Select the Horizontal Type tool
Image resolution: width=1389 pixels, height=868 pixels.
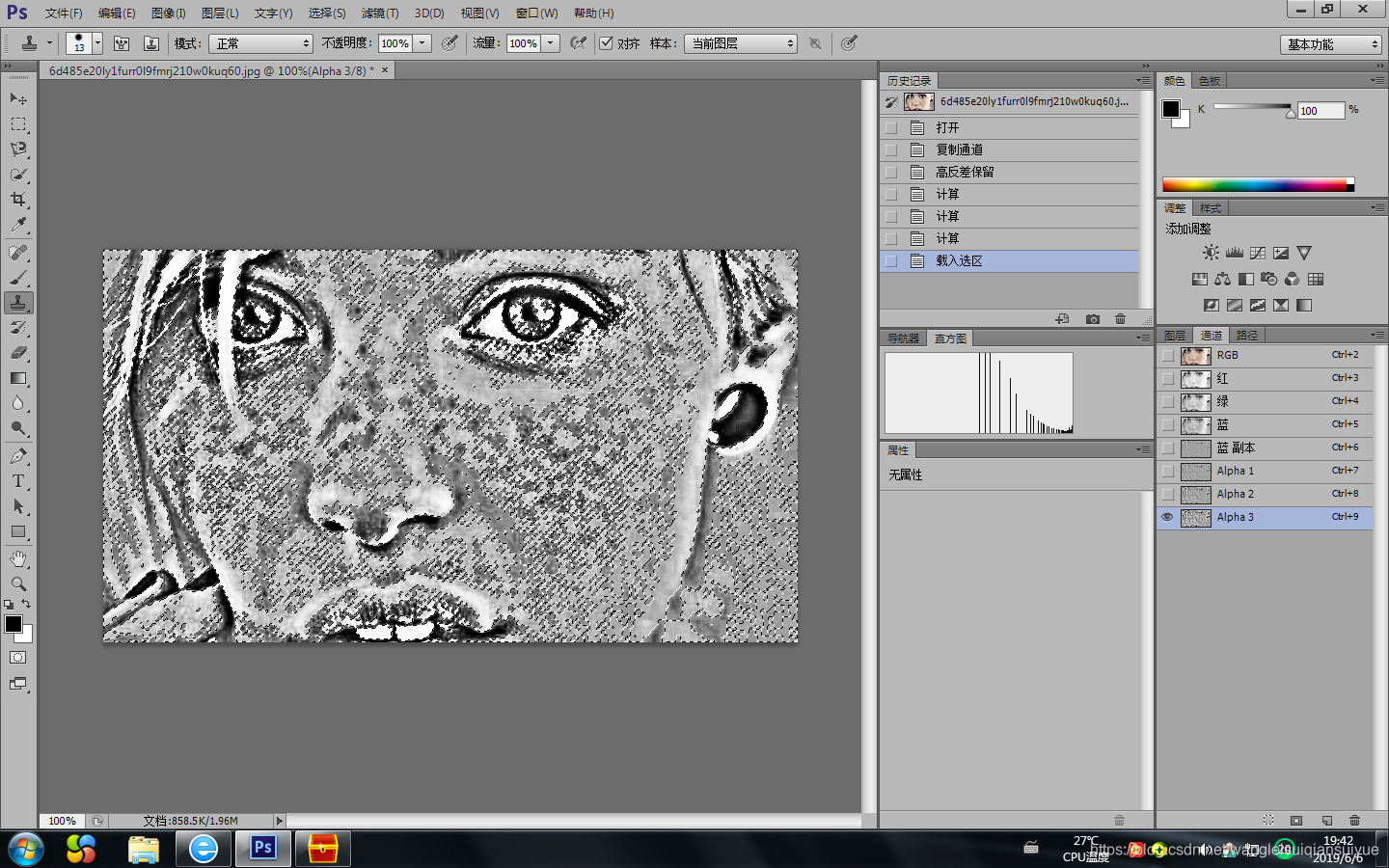coord(18,481)
